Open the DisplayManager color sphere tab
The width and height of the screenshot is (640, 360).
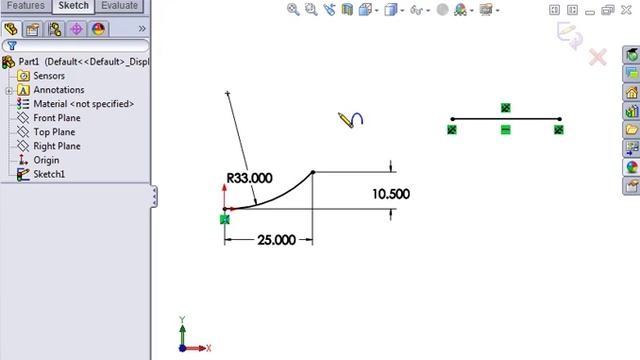pos(98,29)
